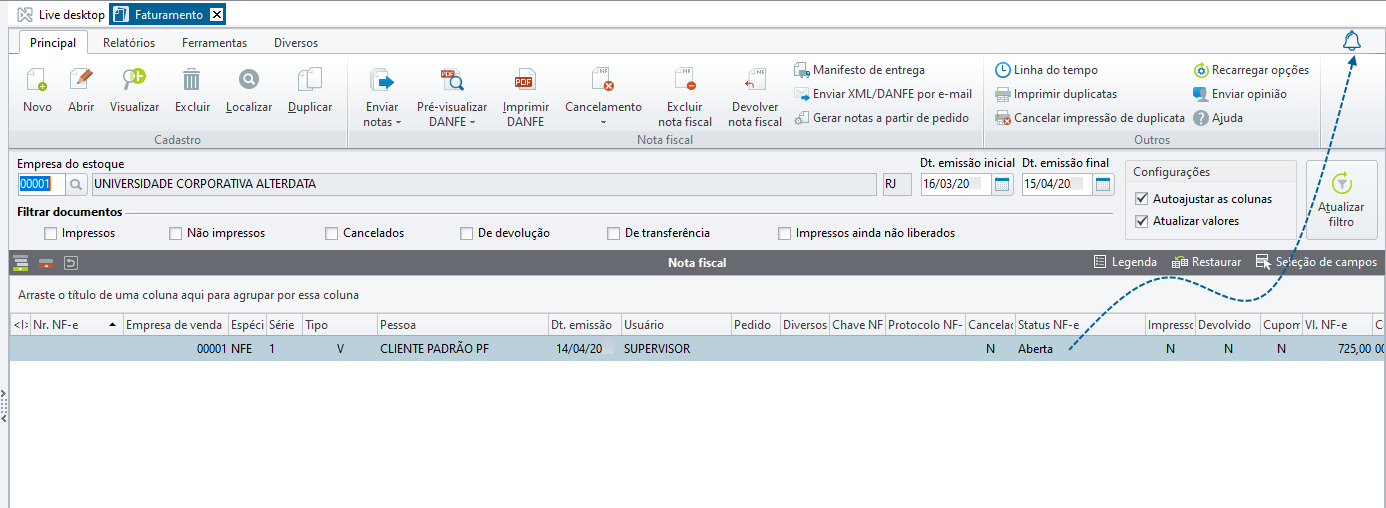This screenshot has width=1386, height=508.
Task: Click the Visualizar icon
Action: pos(134,80)
